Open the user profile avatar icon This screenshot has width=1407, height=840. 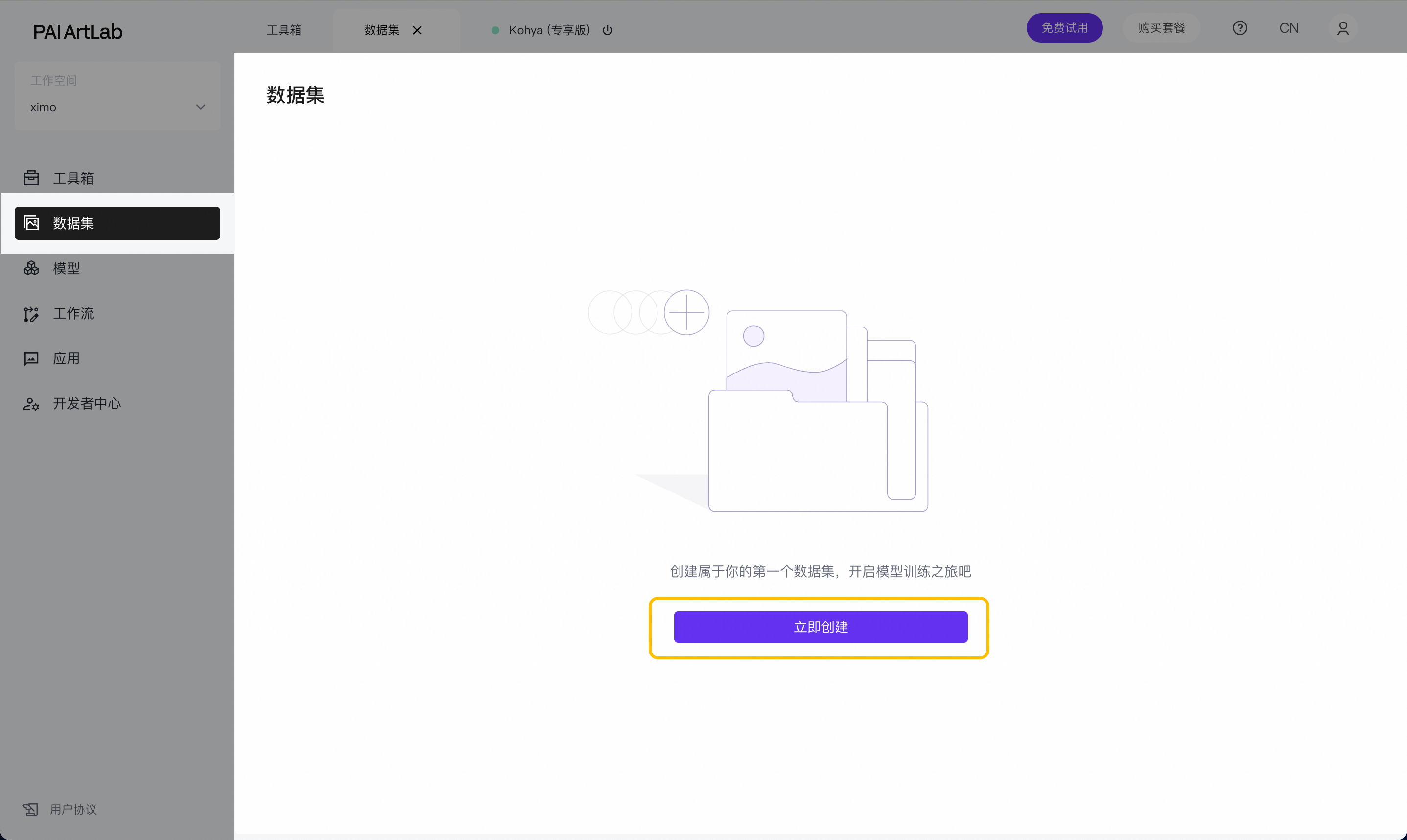click(x=1342, y=28)
